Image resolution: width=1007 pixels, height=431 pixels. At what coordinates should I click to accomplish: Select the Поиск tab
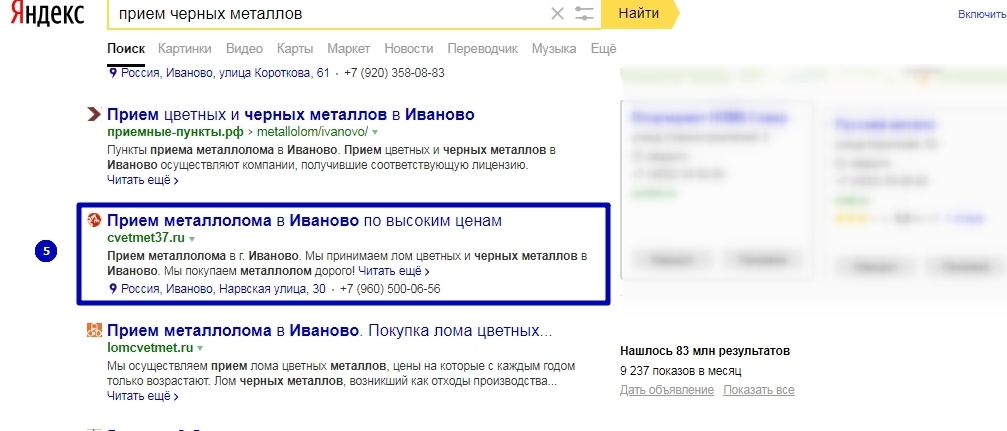(126, 49)
